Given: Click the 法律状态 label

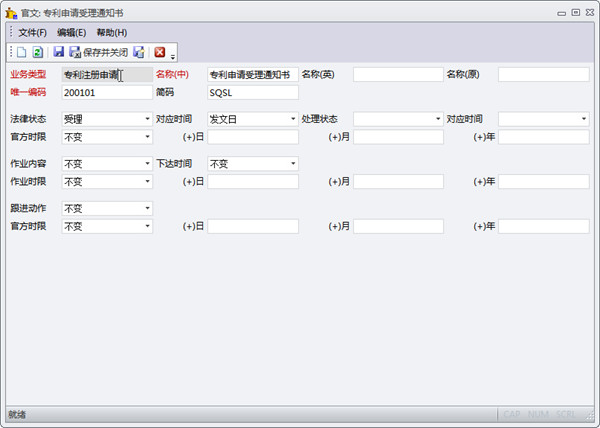Looking at the screenshot, I should [x=28, y=119].
